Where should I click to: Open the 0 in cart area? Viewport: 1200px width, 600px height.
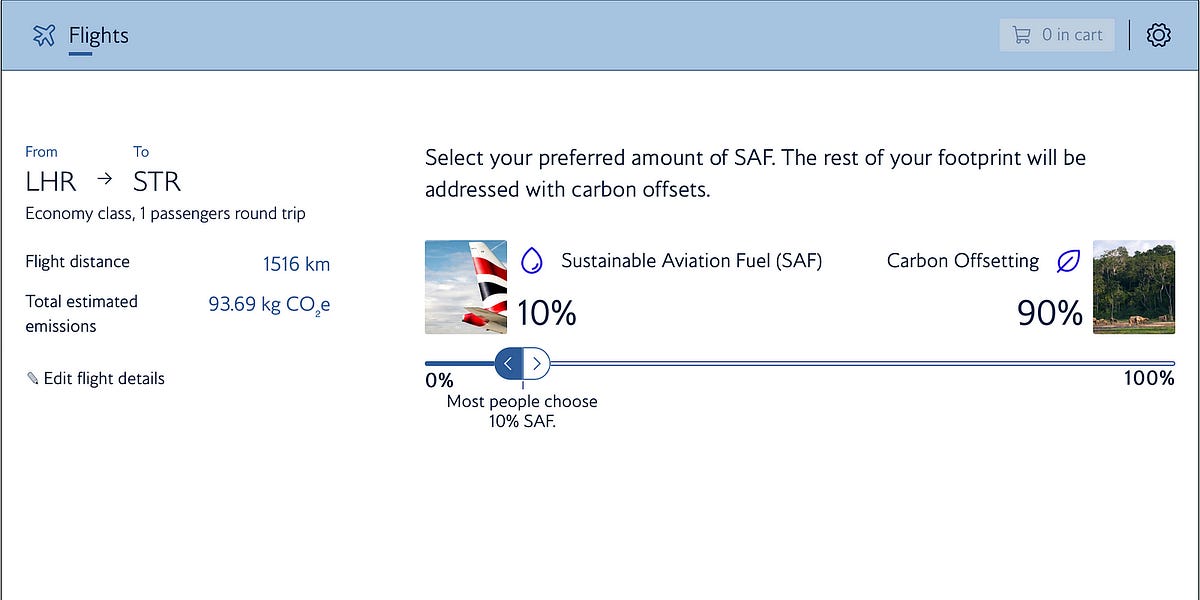coord(1057,34)
